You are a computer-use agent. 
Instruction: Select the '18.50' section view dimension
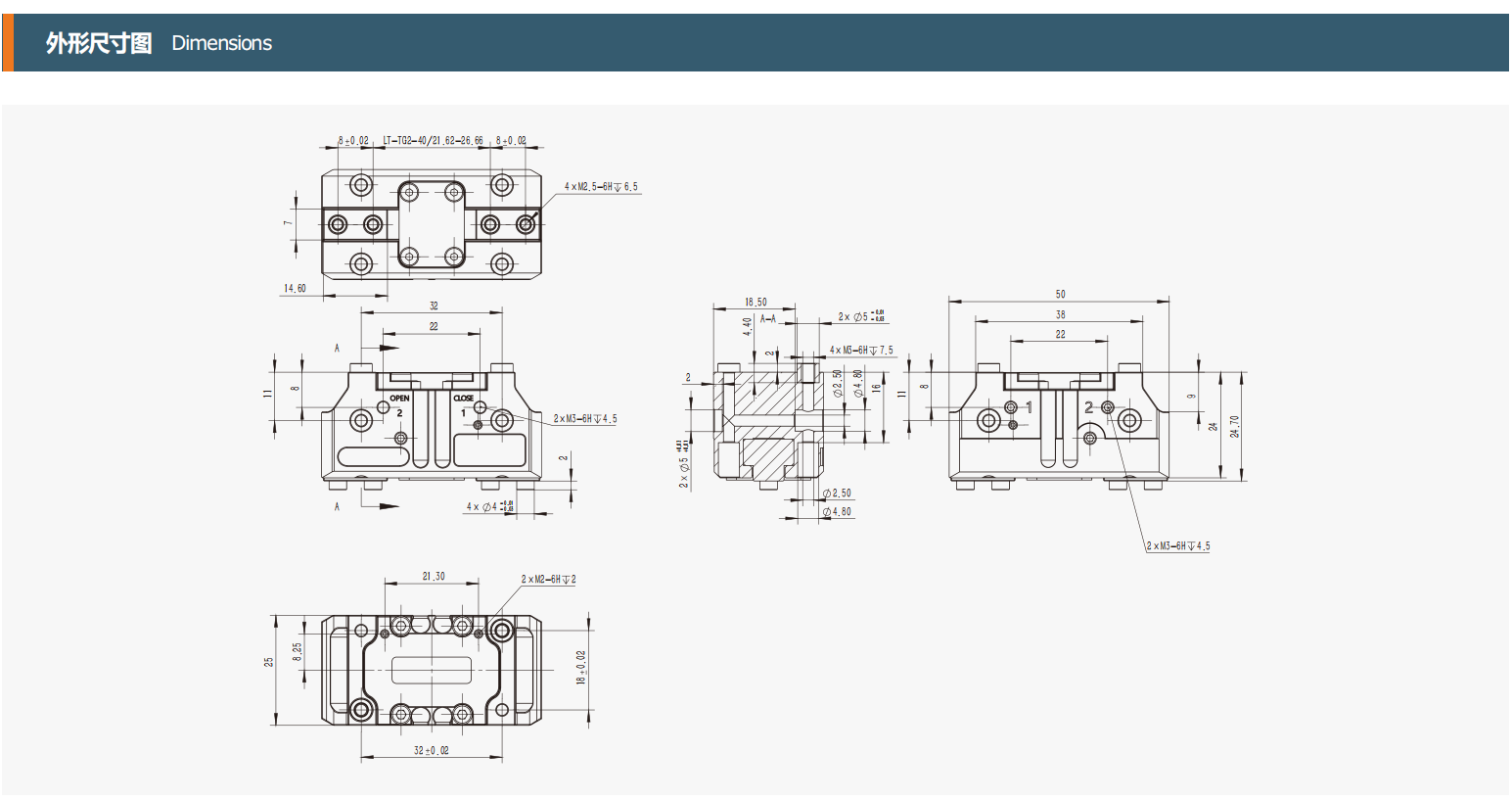(755, 303)
